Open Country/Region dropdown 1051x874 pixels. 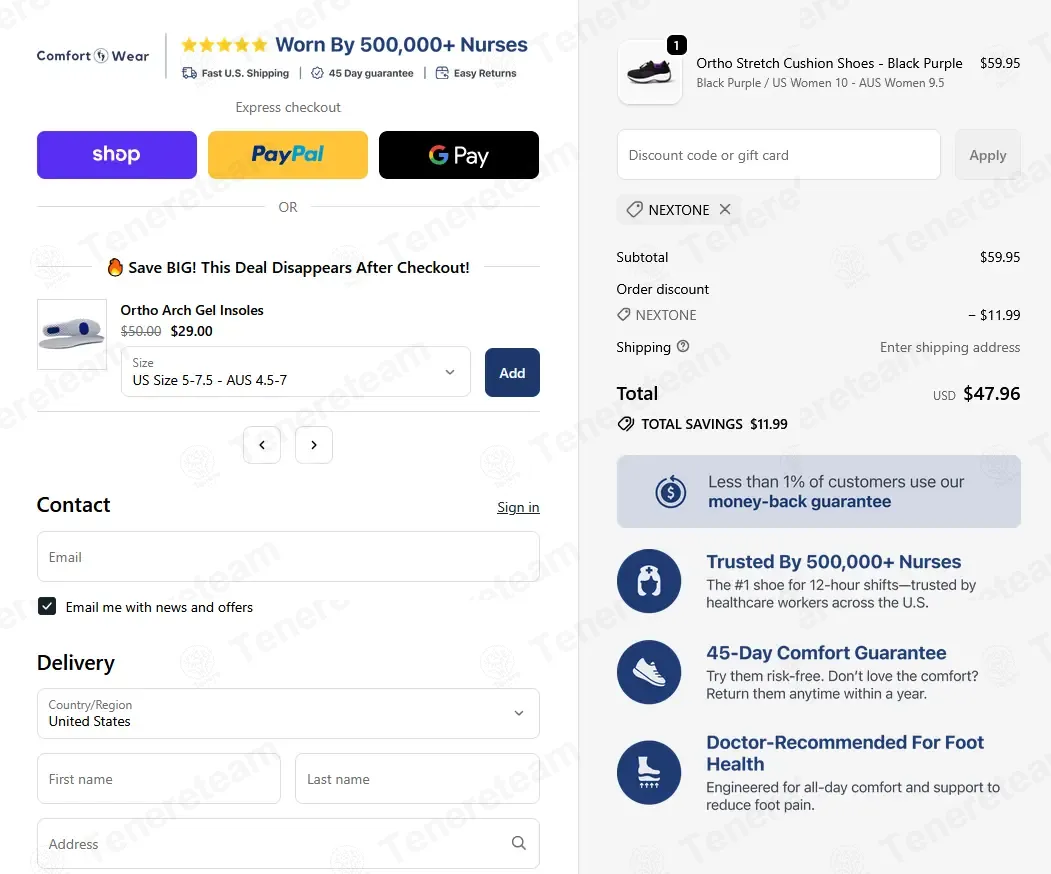point(288,713)
